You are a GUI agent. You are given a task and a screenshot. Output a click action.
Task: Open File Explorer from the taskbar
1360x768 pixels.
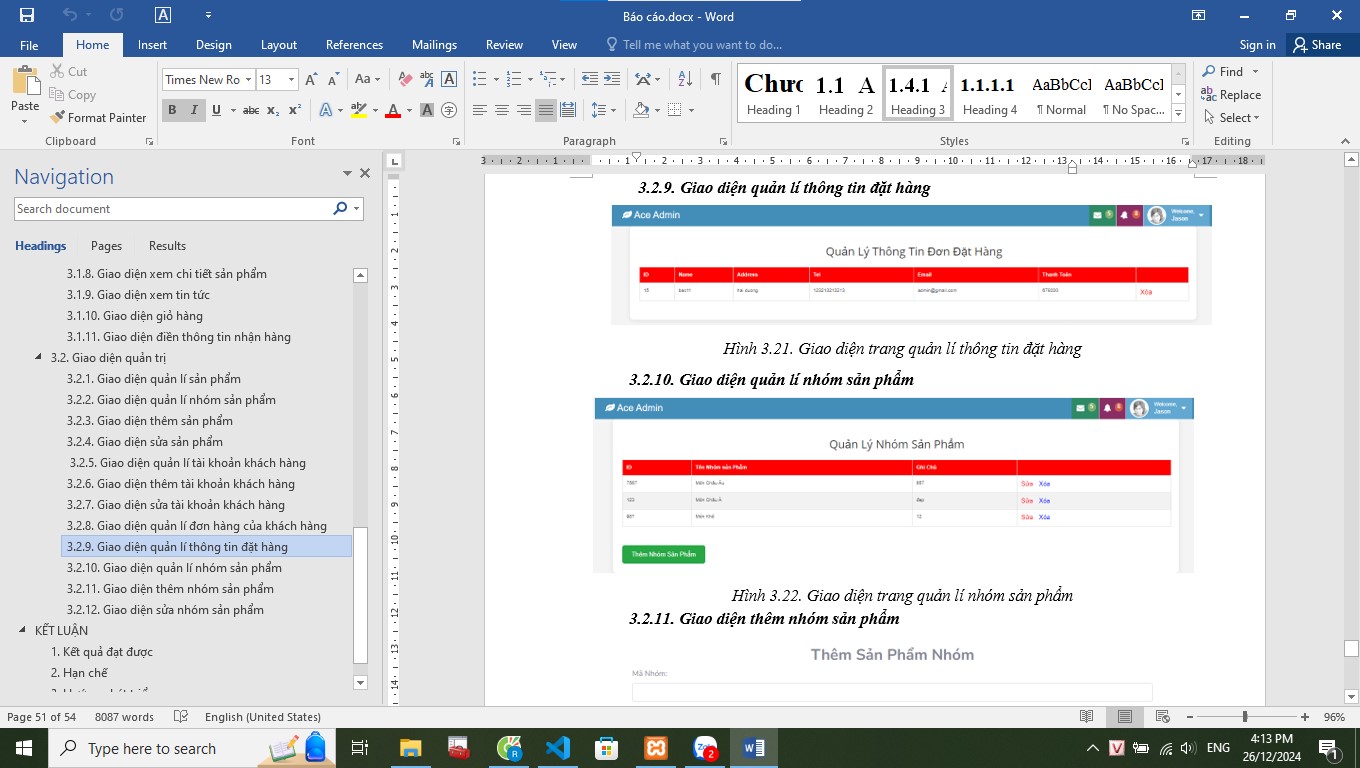410,747
